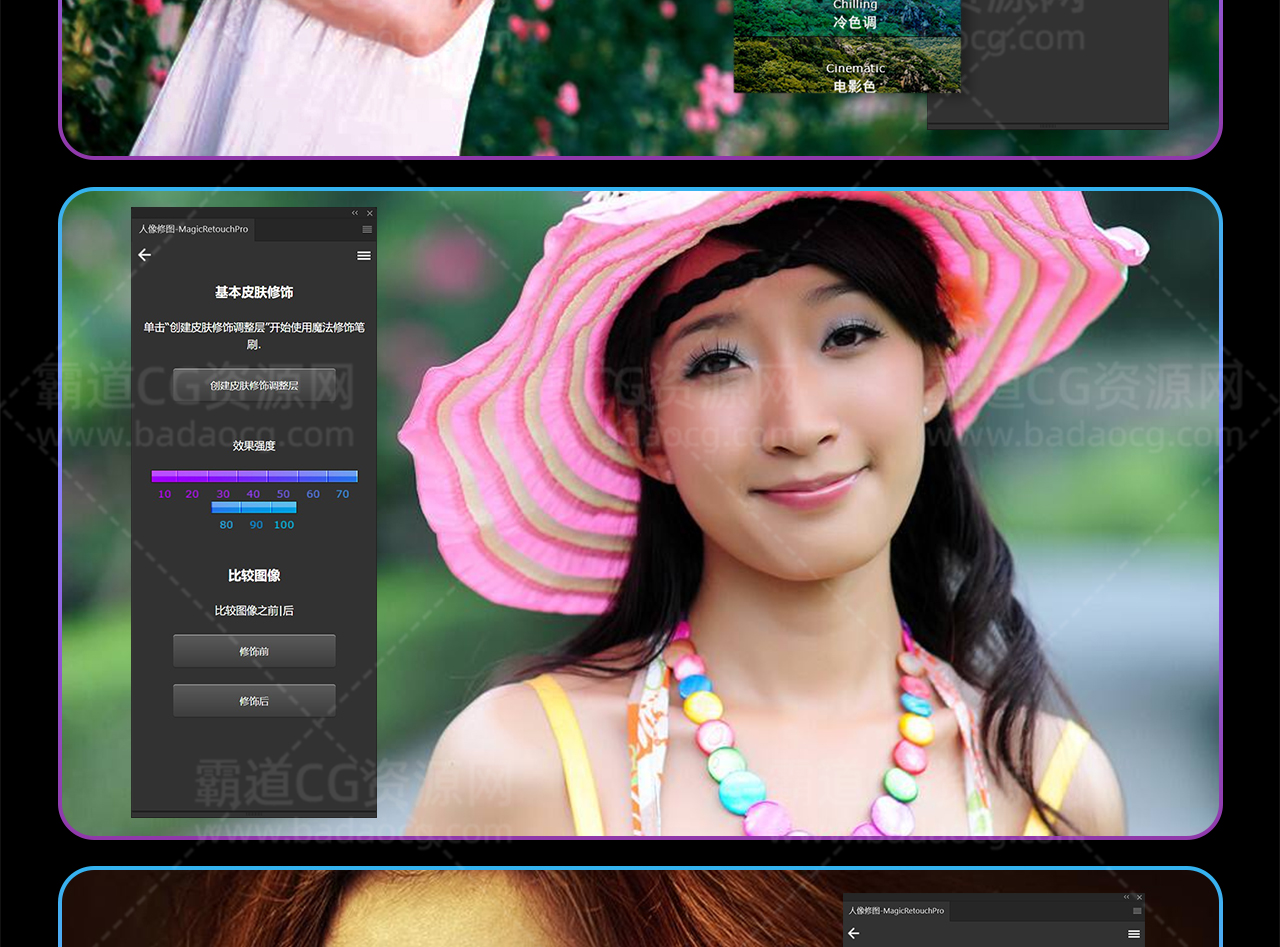Open panel options flyout beside MagicRetouchPro tab
The image size is (1280, 947).
pos(367,230)
